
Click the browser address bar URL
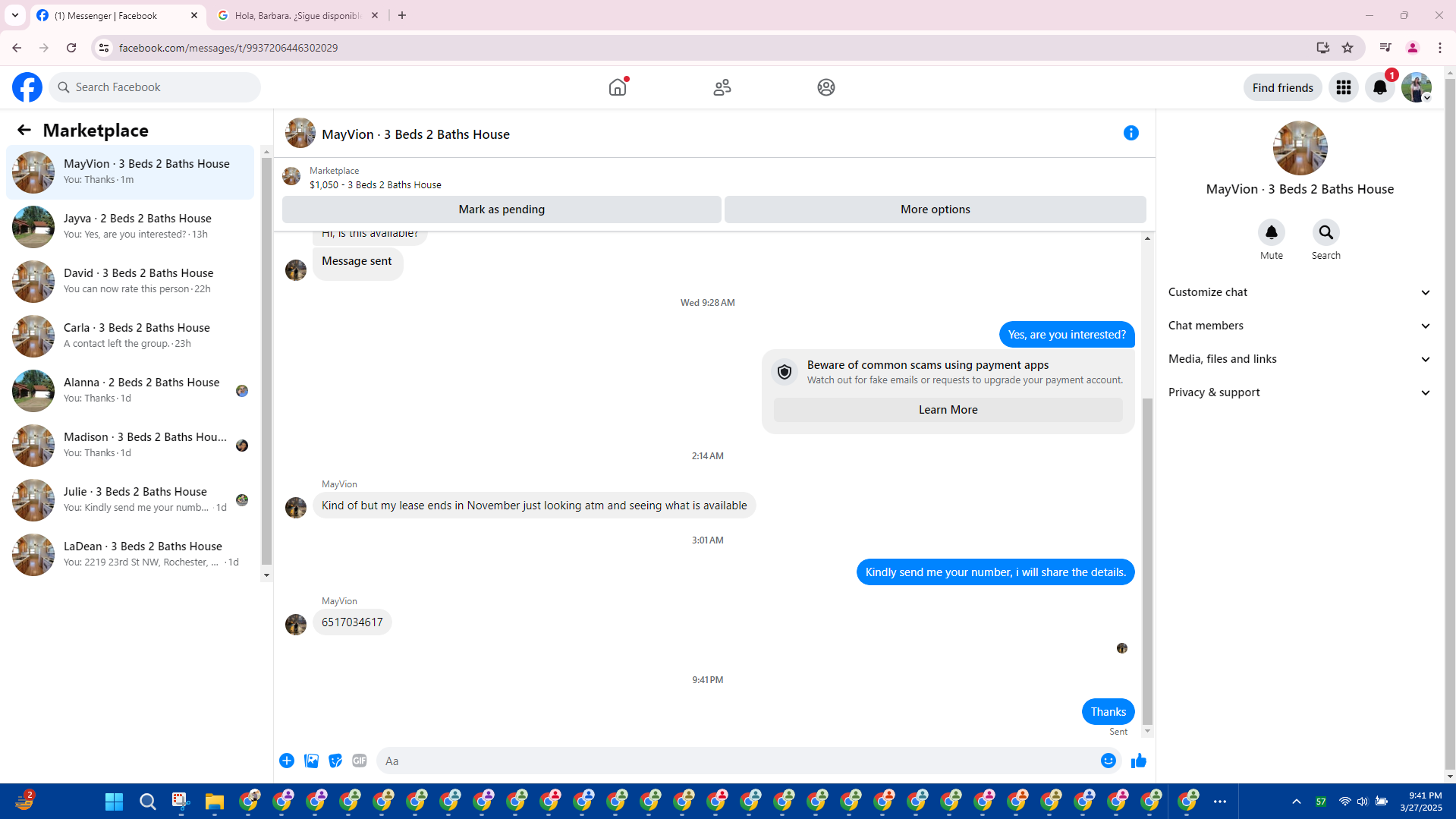click(228, 48)
